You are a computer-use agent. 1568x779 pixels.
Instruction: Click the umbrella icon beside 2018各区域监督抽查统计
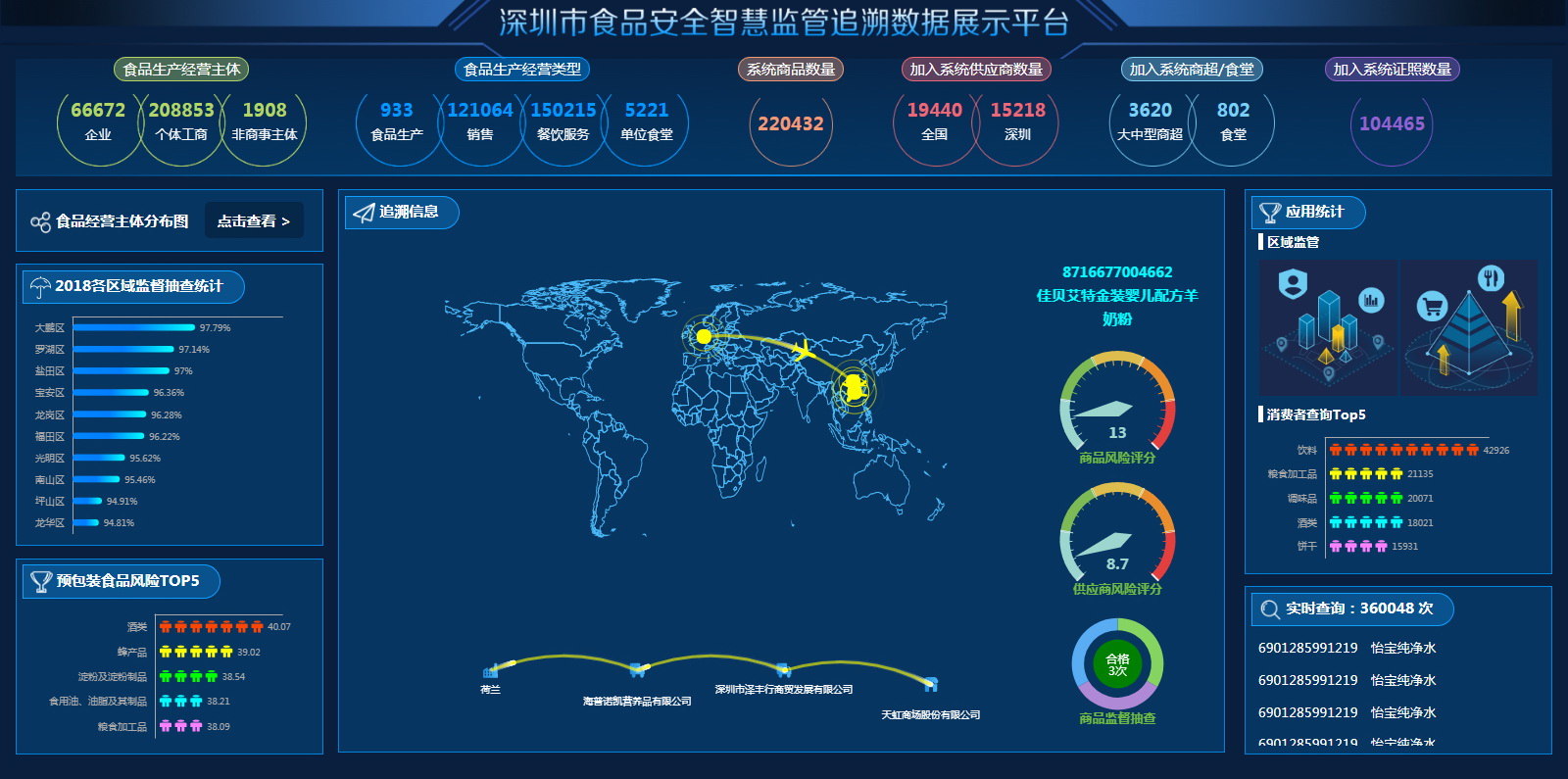[x=40, y=287]
